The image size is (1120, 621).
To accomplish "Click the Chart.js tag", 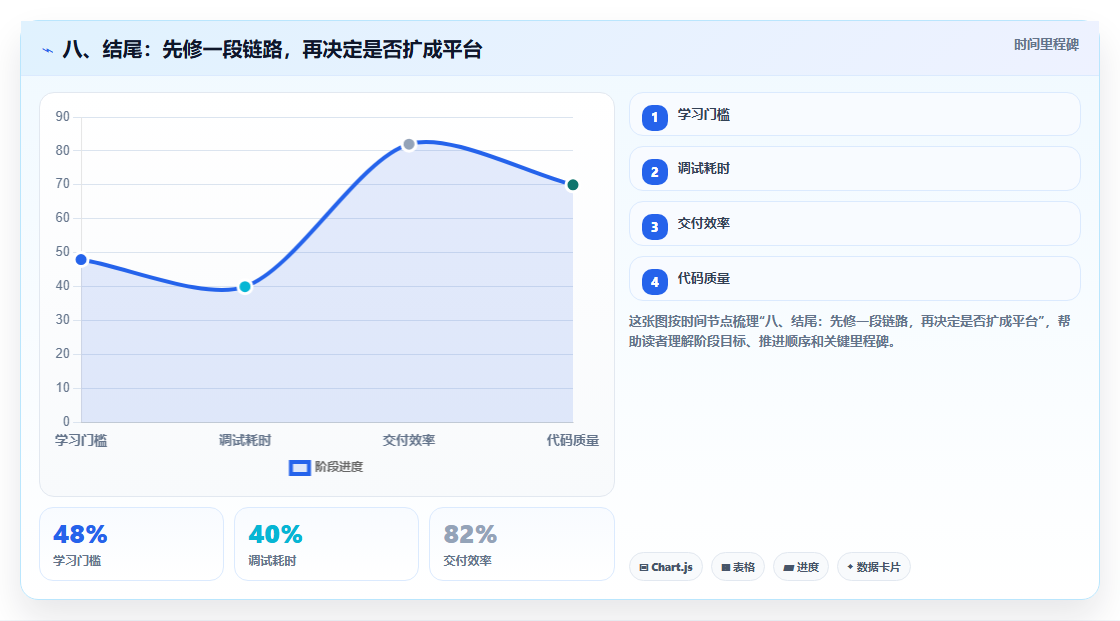I will coord(666,567).
